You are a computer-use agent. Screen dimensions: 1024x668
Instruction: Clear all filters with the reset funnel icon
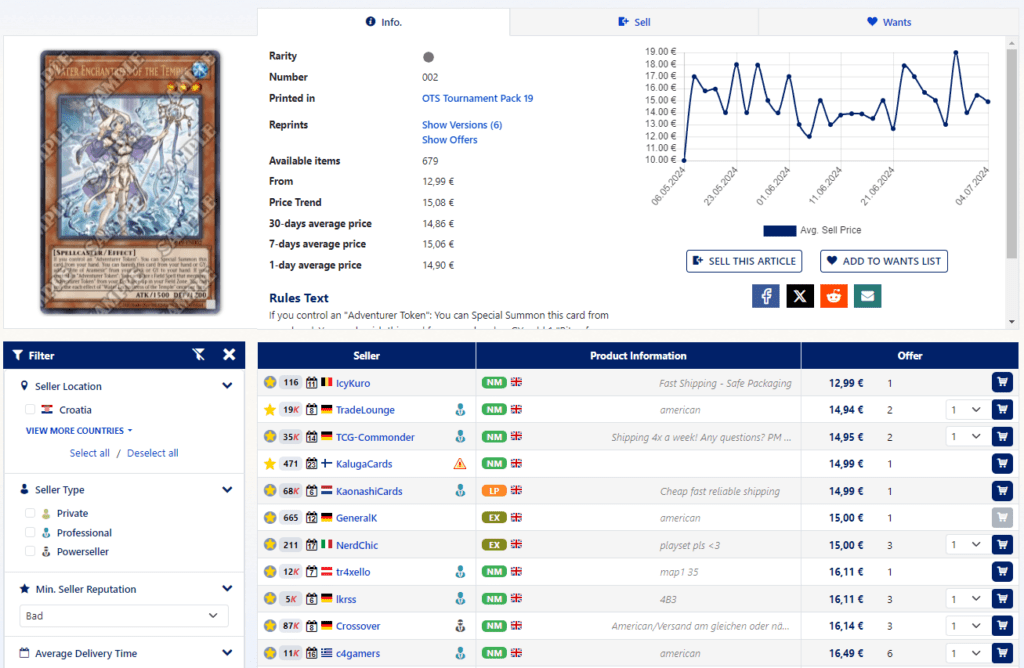coord(199,355)
